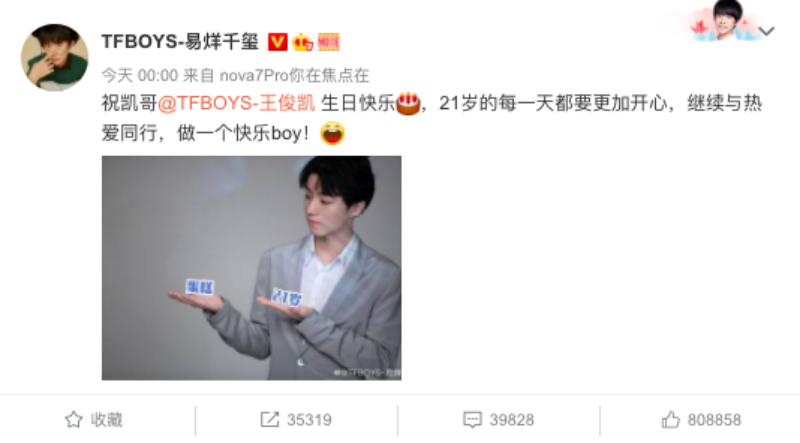Click the star favorite icon
Image resolution: width=800 pixels, height=443 pixels.
[73, 420]
